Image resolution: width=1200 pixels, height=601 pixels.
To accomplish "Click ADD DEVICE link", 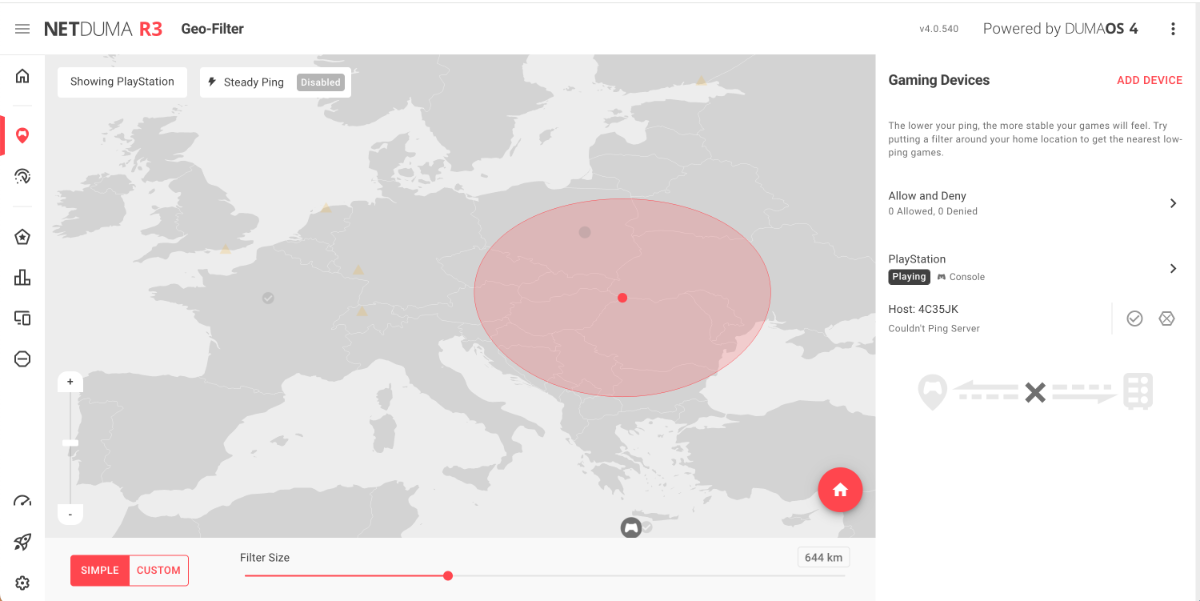I will 1149,80.
